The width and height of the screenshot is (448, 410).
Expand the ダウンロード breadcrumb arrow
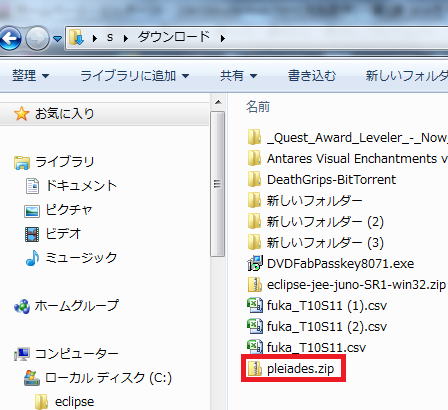click(x=223, y=38)
